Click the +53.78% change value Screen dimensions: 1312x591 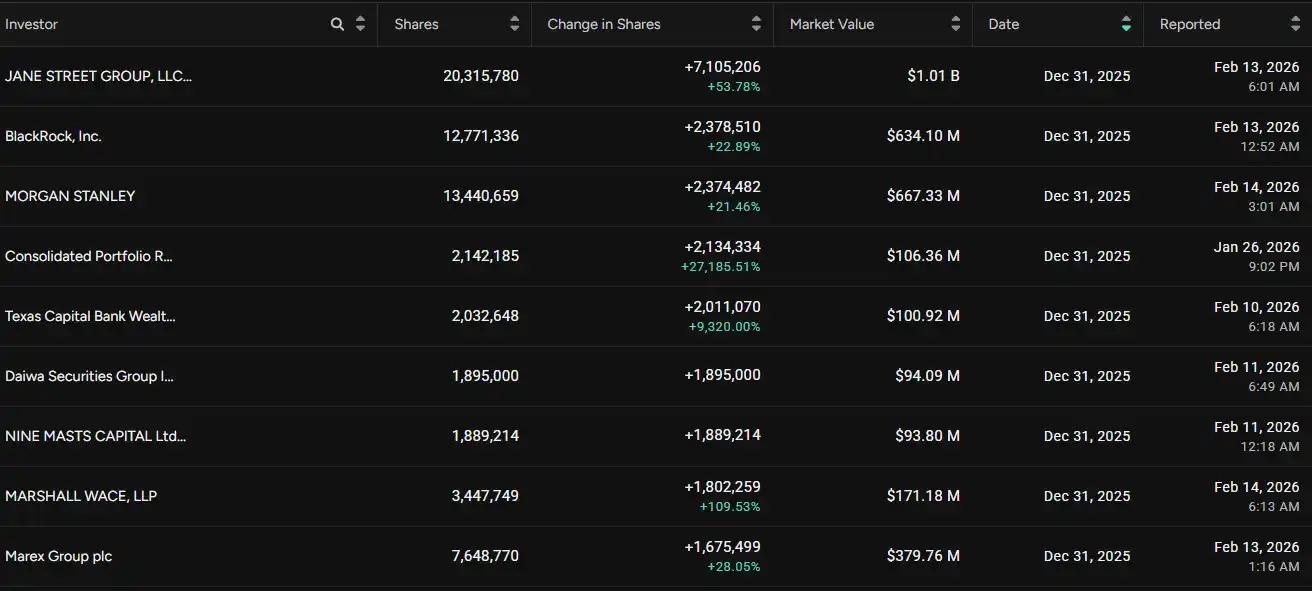pos(733,87)
